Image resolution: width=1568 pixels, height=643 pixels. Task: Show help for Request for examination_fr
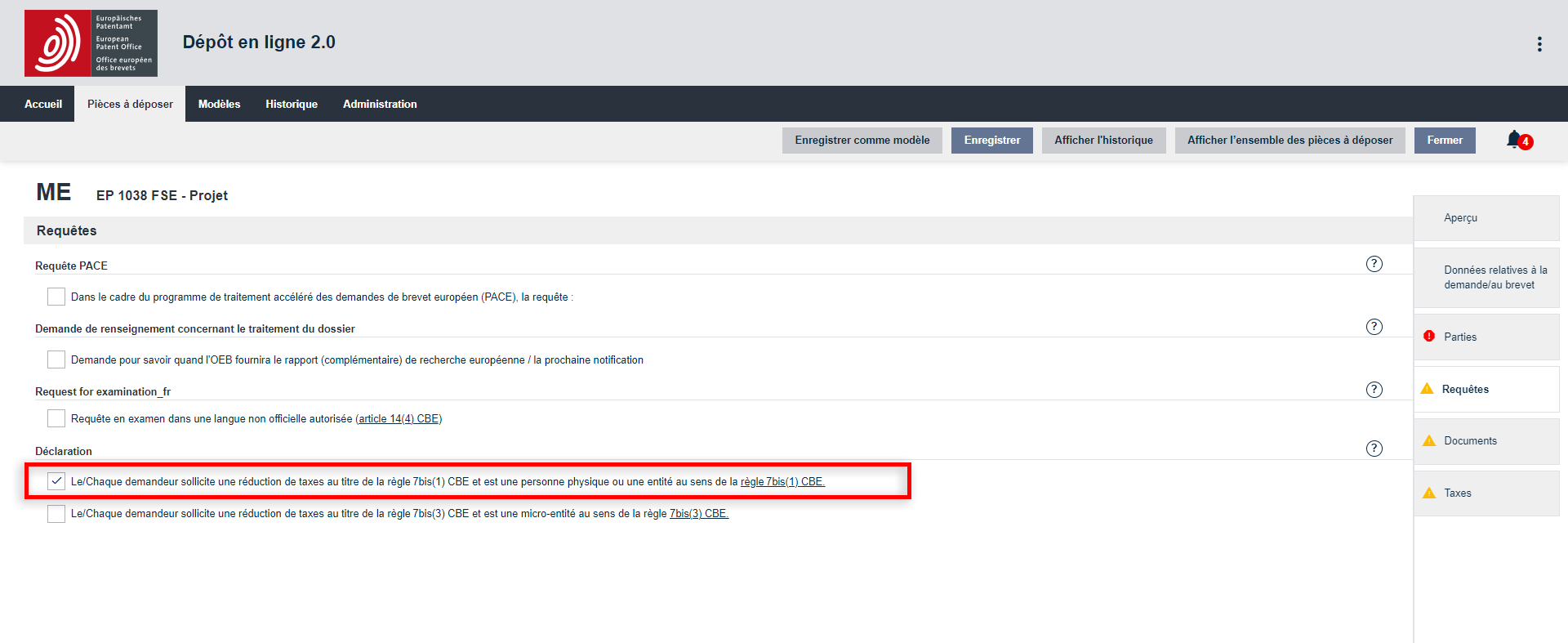(1374, 390)
